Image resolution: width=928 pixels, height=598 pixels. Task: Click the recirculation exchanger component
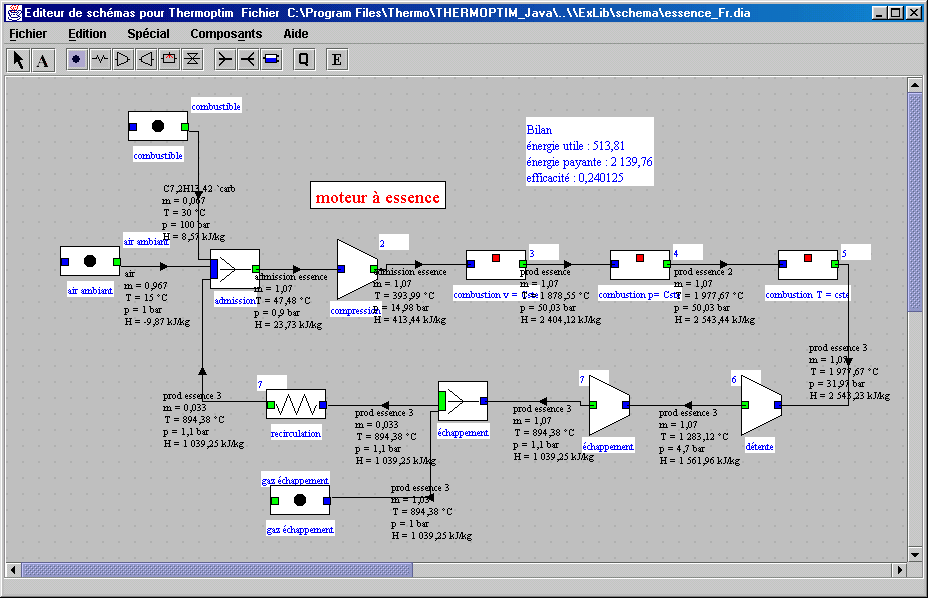[296, 405]
